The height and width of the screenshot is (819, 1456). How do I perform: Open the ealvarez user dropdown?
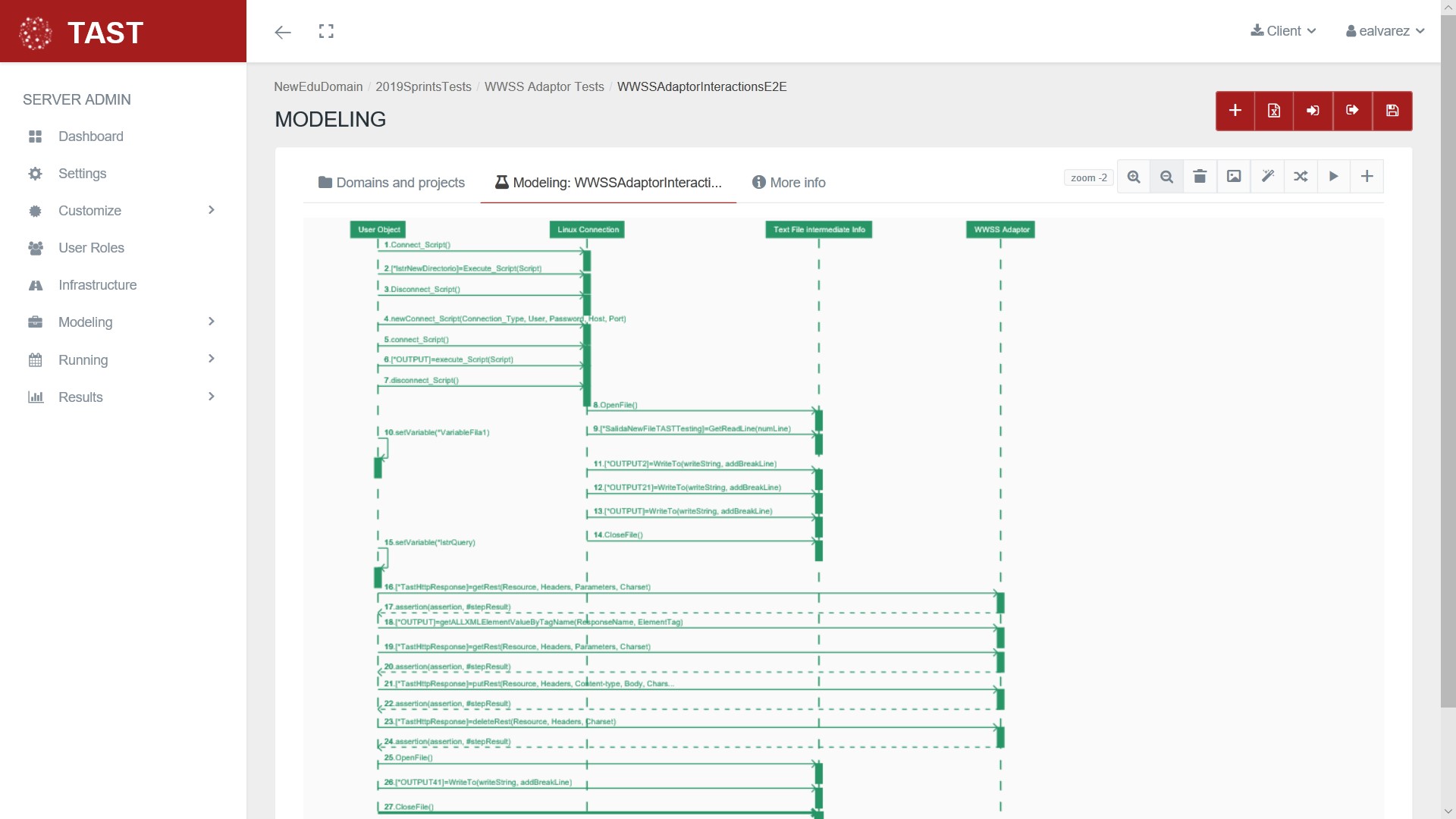pyautogui.click(x=1385, y=31)
